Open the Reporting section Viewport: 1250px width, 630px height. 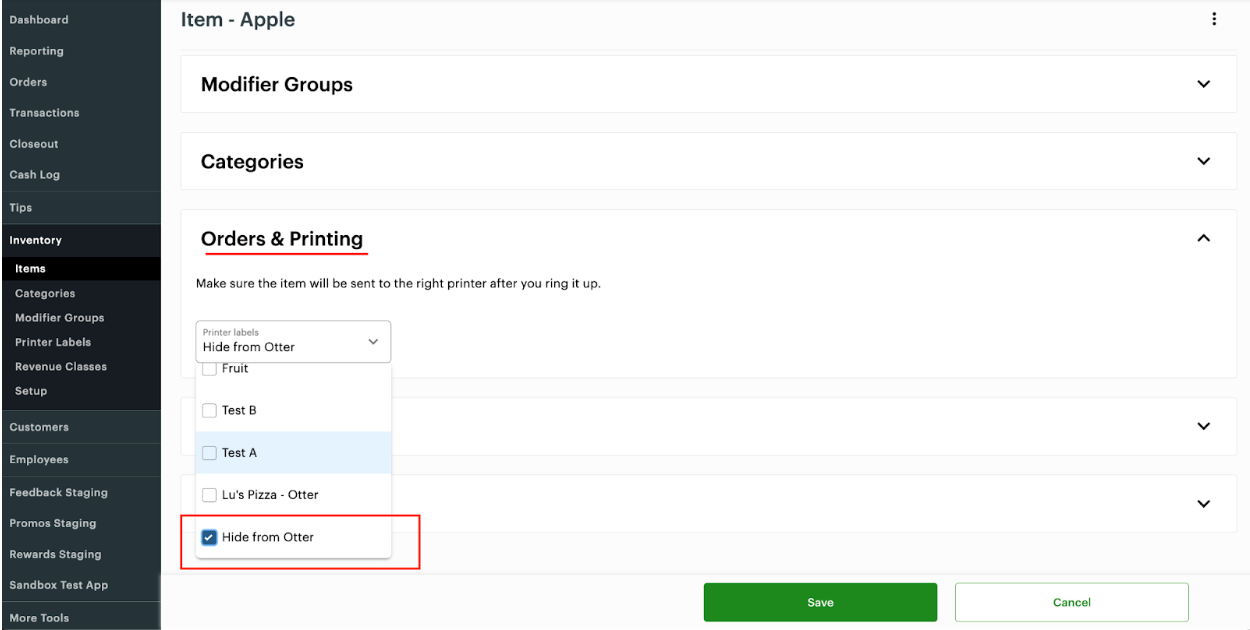pos(37,50)
